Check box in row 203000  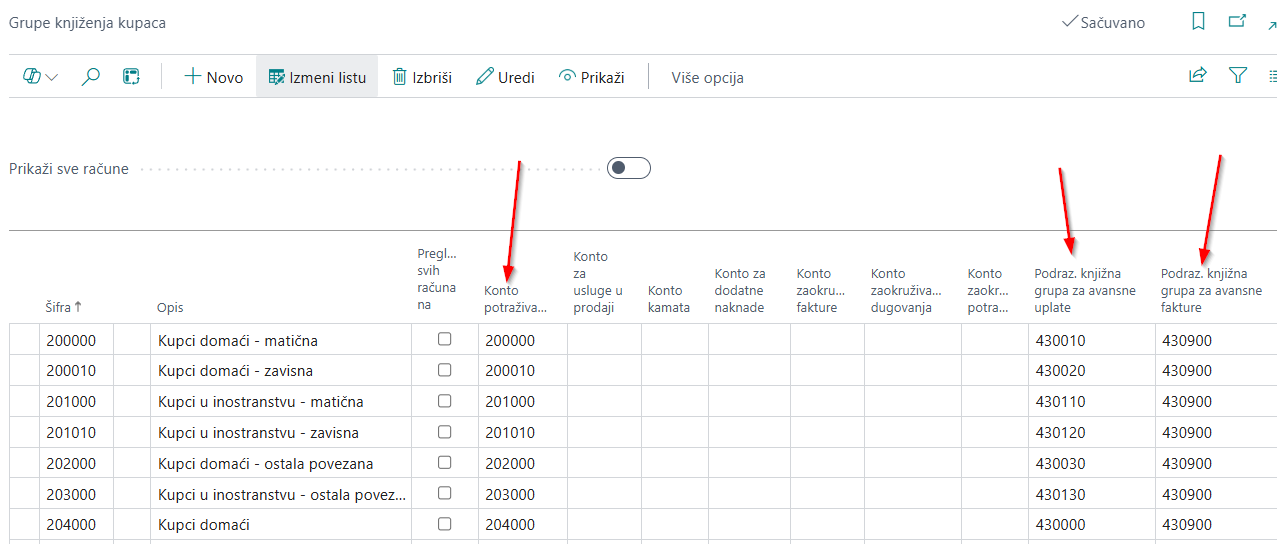click(x=444, y=493)
